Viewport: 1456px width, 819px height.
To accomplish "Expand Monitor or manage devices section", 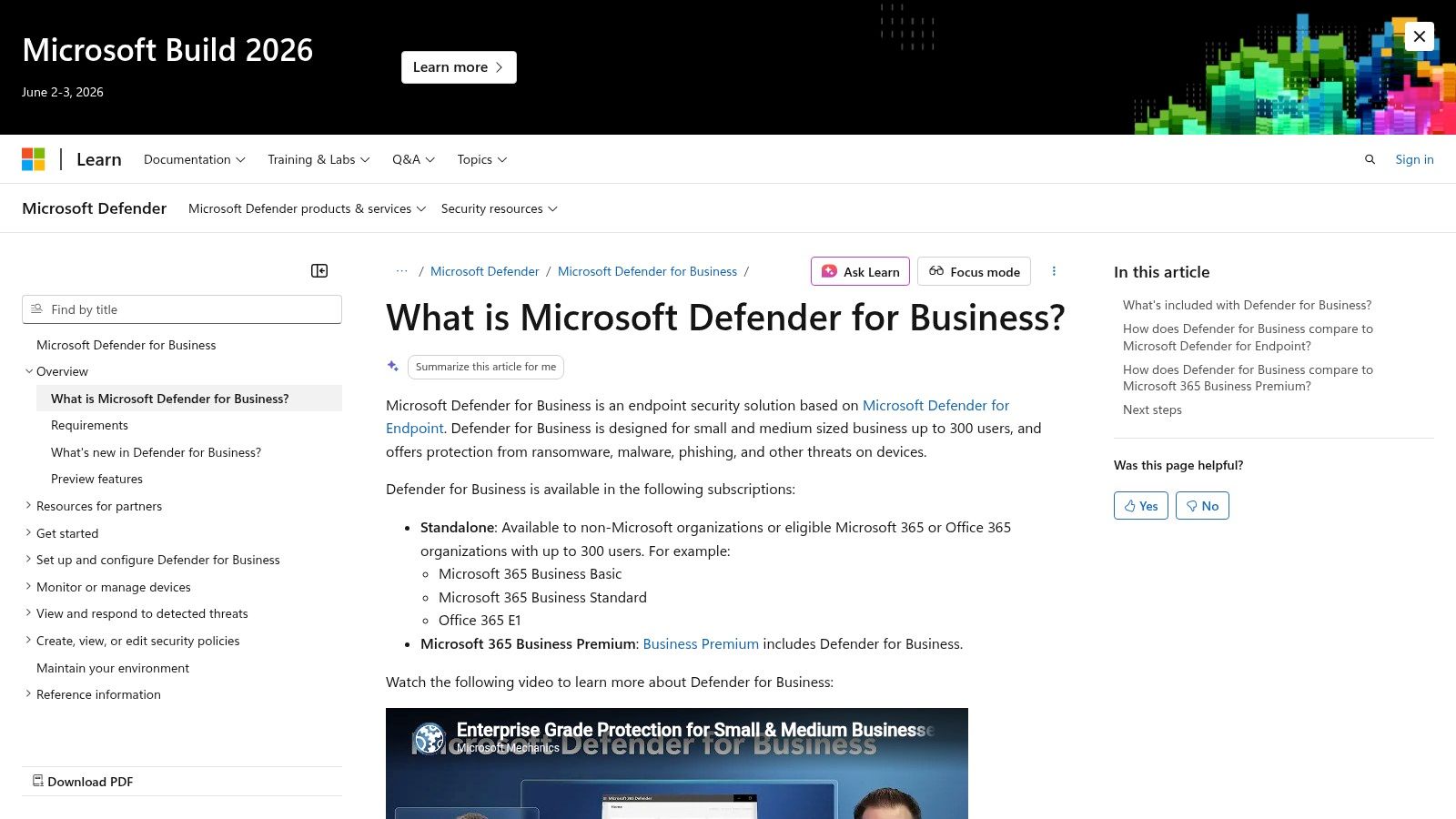I will [x=29, y=587].
